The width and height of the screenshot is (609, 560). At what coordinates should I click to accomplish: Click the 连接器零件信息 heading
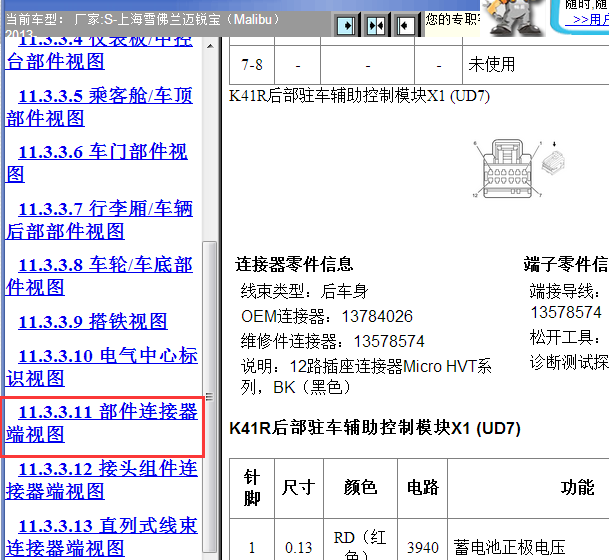pyautogui.click(x=294, y=264)
